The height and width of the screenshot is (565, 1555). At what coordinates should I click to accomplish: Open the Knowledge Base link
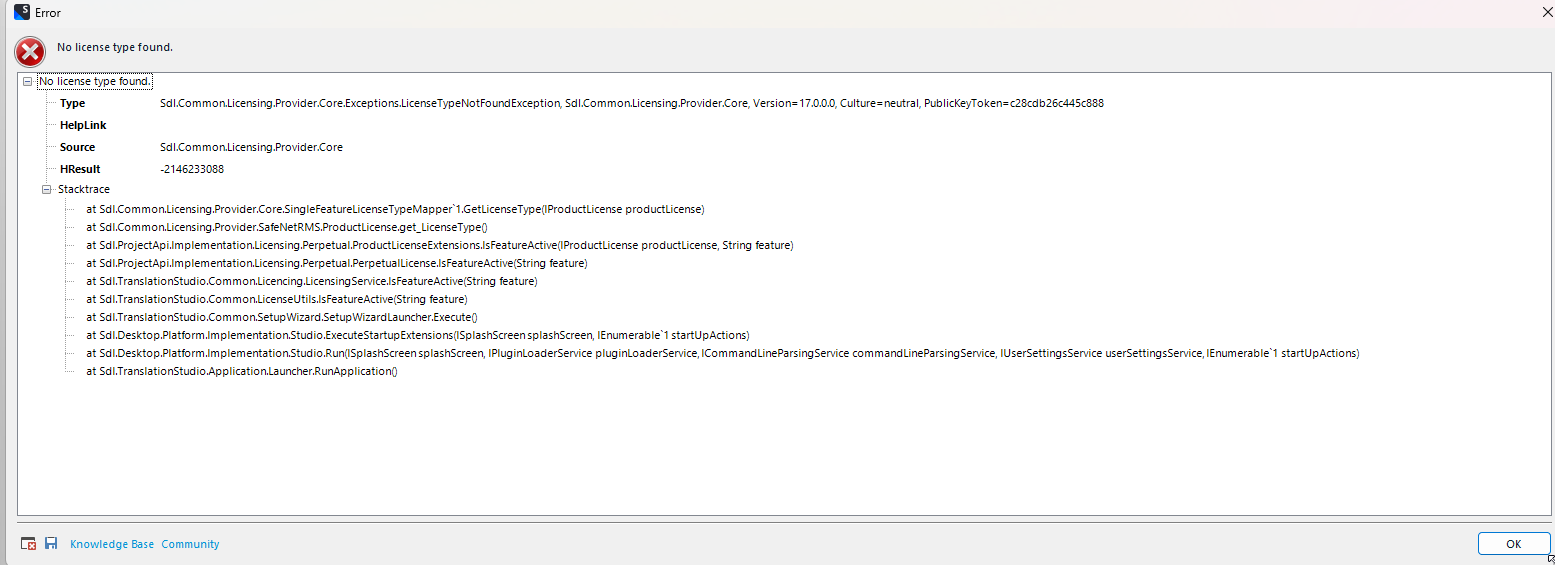pos(112,544)
